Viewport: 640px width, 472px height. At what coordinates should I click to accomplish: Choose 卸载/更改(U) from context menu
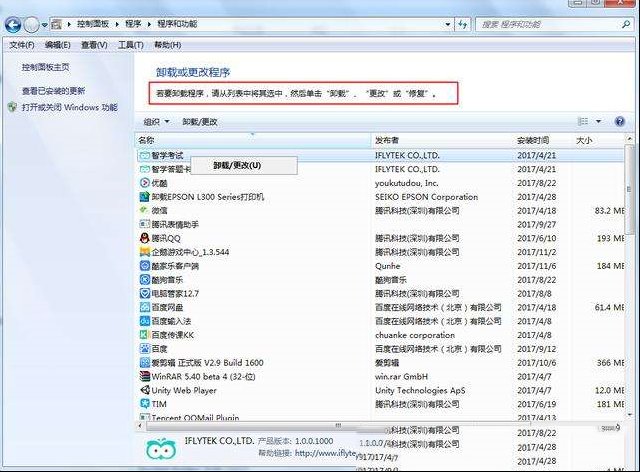[x=244, y=165]
